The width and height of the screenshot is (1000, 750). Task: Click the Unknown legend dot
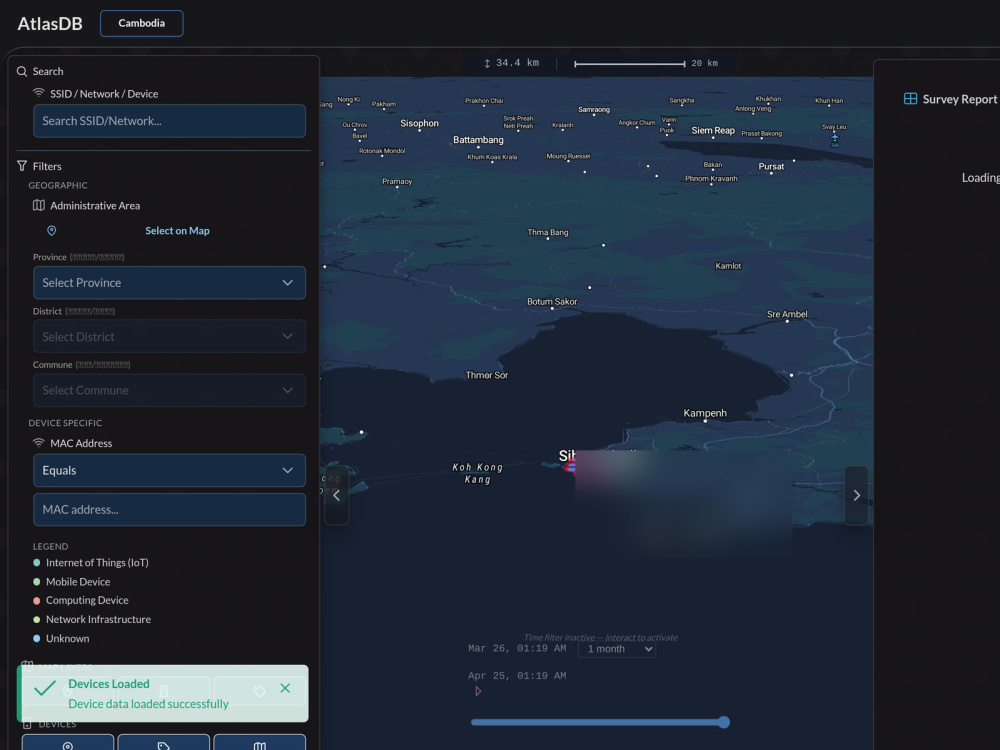click(36, 638)
